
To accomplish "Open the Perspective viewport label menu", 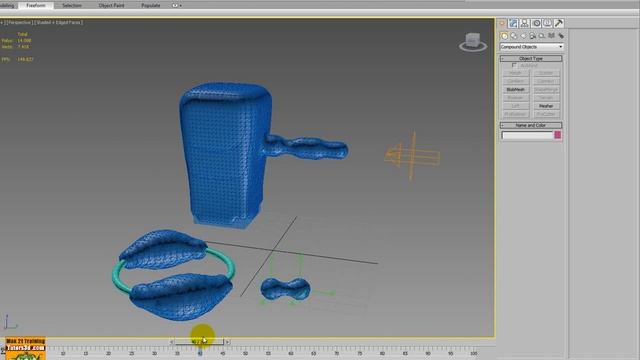I will (x=19, y=22).
